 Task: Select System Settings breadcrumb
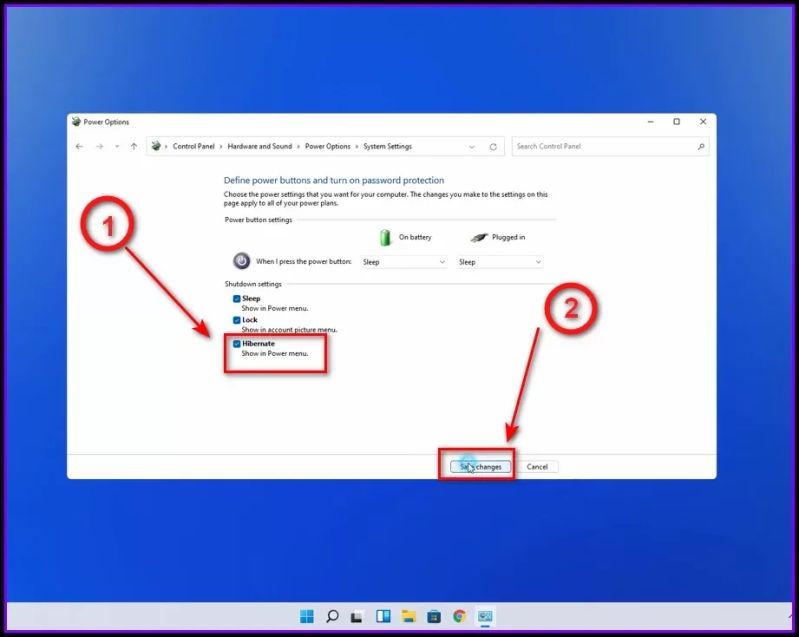click(x=387, y=146)
